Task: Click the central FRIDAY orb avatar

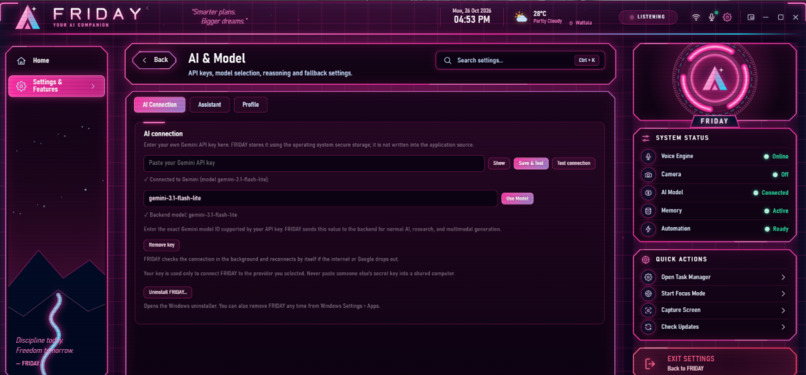Action: tap(714, 79)
